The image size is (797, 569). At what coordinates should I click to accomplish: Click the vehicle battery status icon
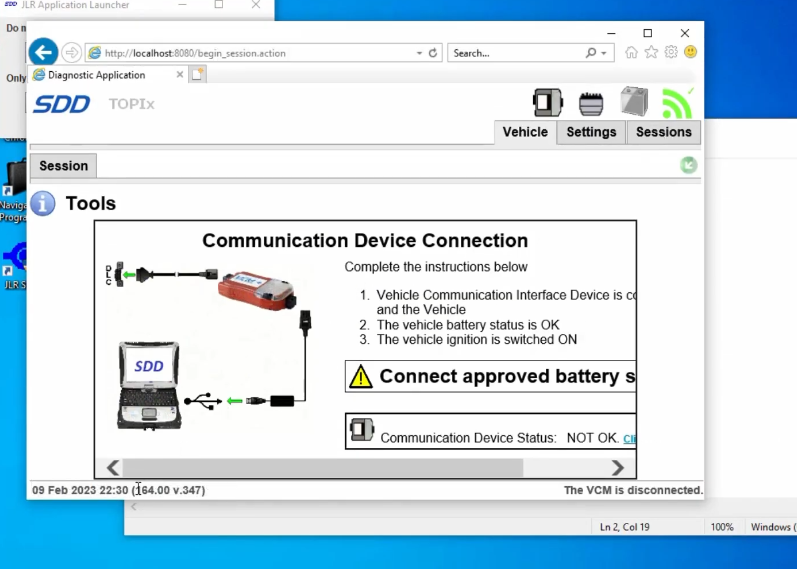coord(634,101)
